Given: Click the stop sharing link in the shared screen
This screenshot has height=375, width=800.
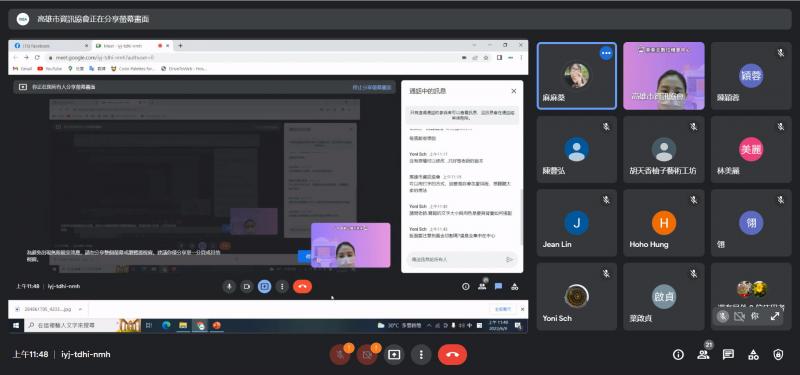Looking at the screenshot, I should click(371, 87).
